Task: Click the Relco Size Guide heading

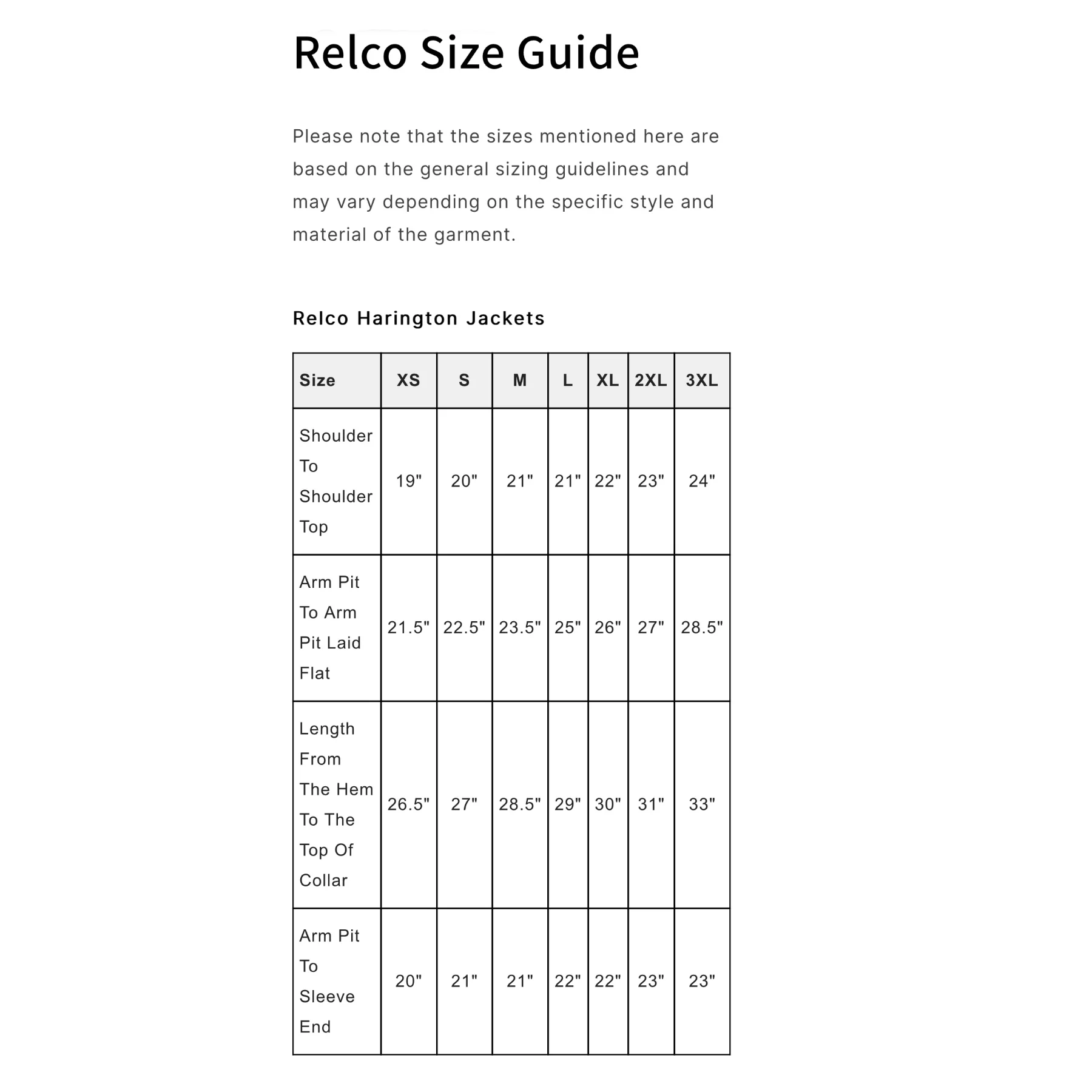Action: pyautogui.click(x=466, y=53)
